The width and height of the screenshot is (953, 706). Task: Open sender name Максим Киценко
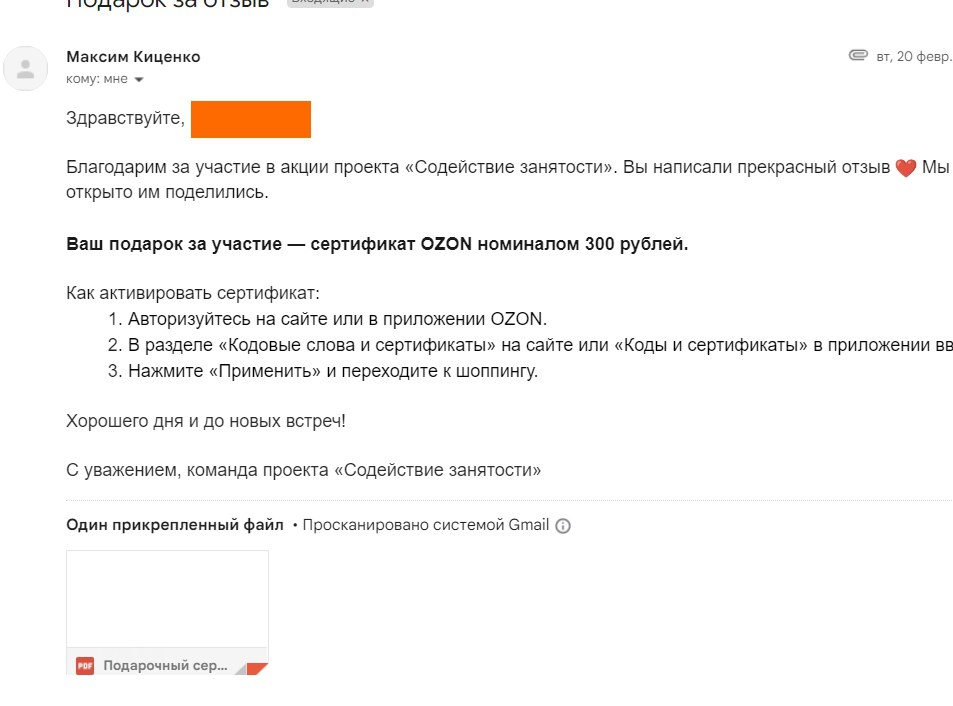[x=133, y=57]
